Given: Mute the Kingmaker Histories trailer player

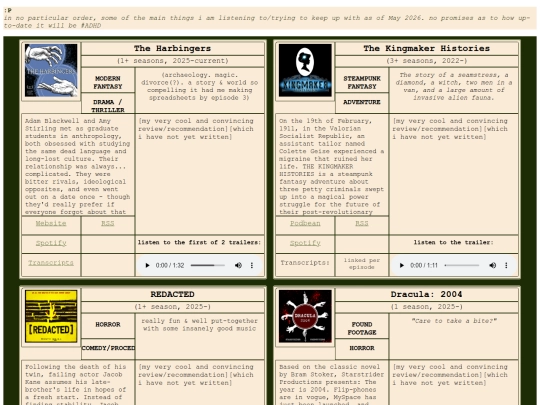Looking at the screenshot, I should tap(492, 265).
